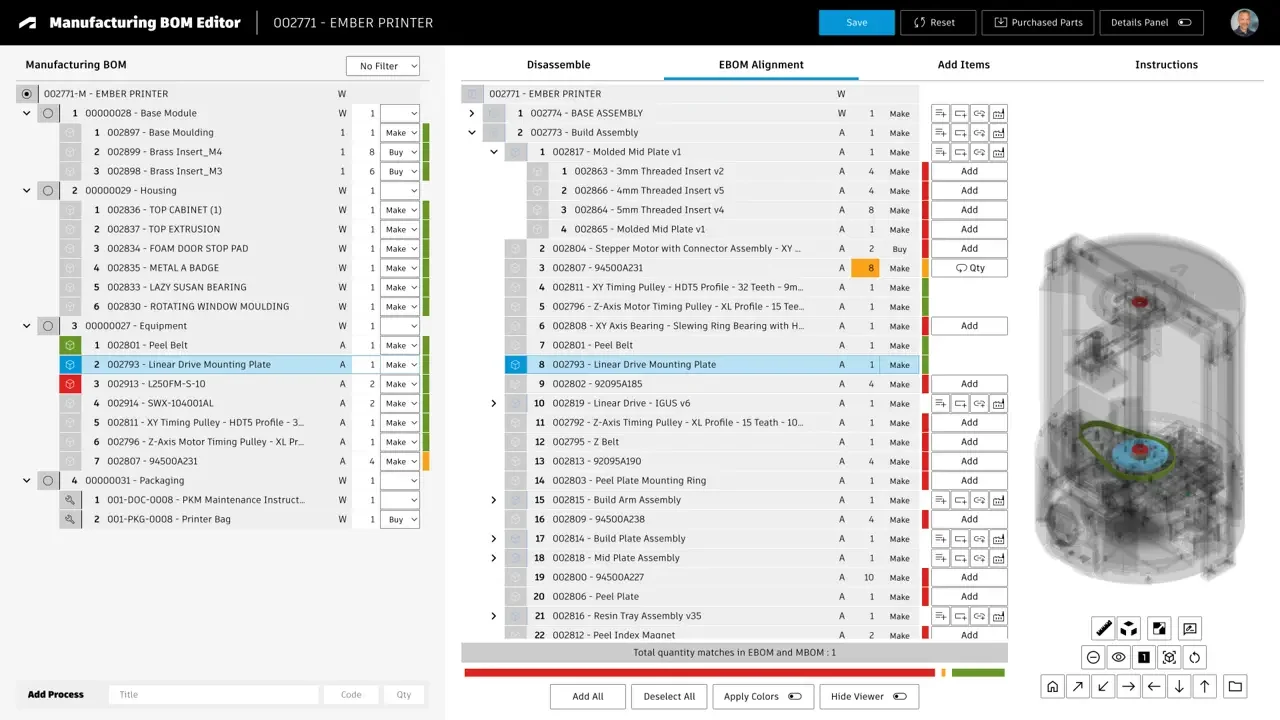Collapse the 00000029 - Housing node

27,191
